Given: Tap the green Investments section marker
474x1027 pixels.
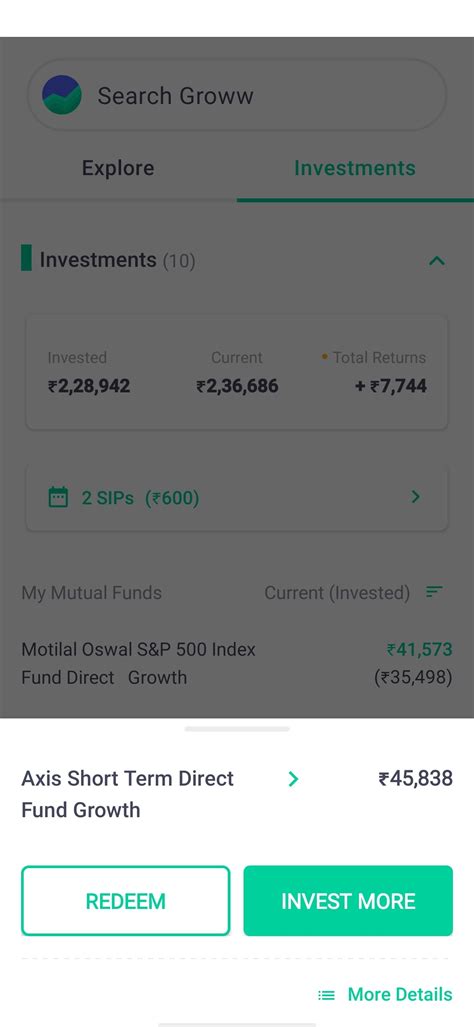Looking at the screenshot, I should [x=26, y=257].
